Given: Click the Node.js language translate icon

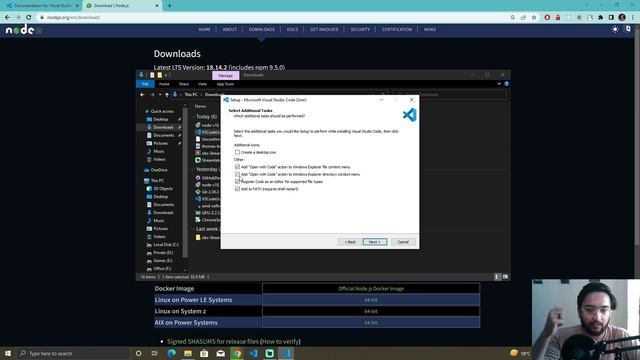Looking at the screenshot, I should (x=628, y=29).
